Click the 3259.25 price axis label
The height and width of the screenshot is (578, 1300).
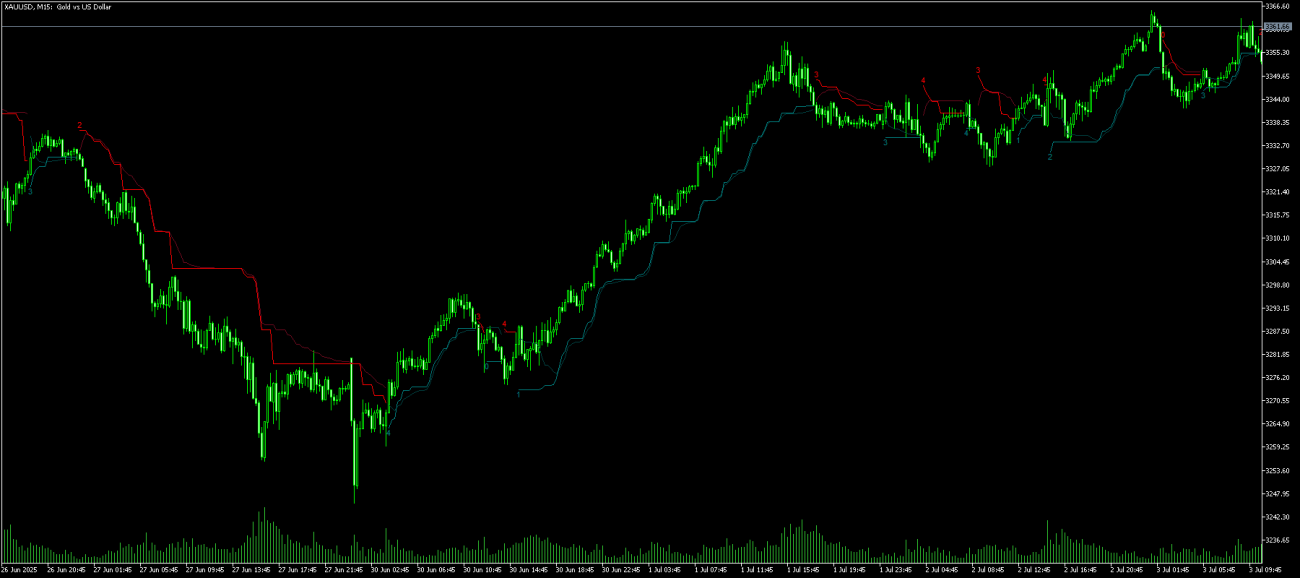pyautogui.click(x=1279, y=447)
